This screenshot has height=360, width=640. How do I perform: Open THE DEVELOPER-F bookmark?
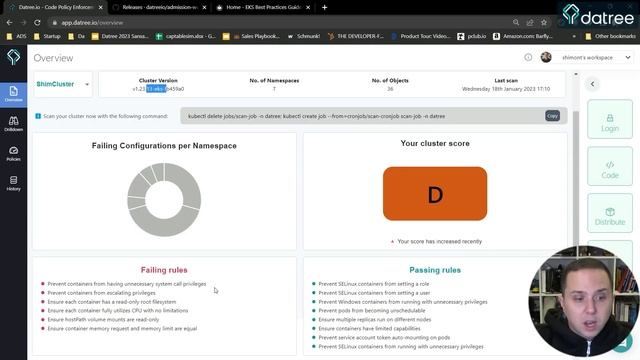pyautogui.click(x=356, y=36)
